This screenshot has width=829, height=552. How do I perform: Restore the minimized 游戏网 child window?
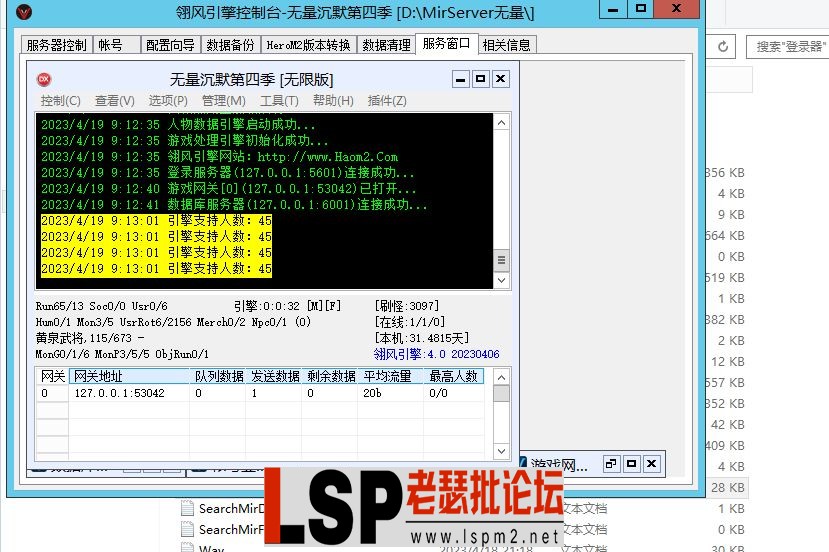611,464
